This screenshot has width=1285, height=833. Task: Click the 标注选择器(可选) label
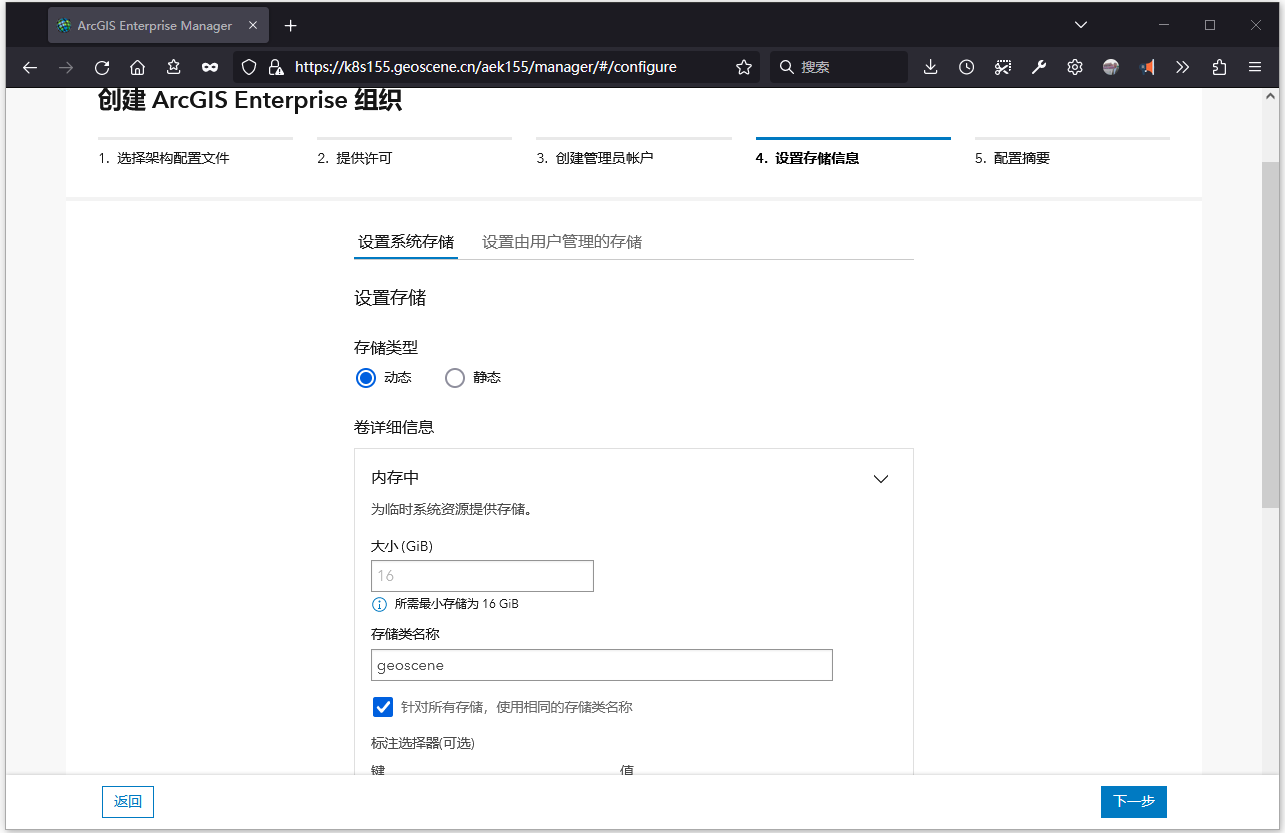tap(422, 743)
